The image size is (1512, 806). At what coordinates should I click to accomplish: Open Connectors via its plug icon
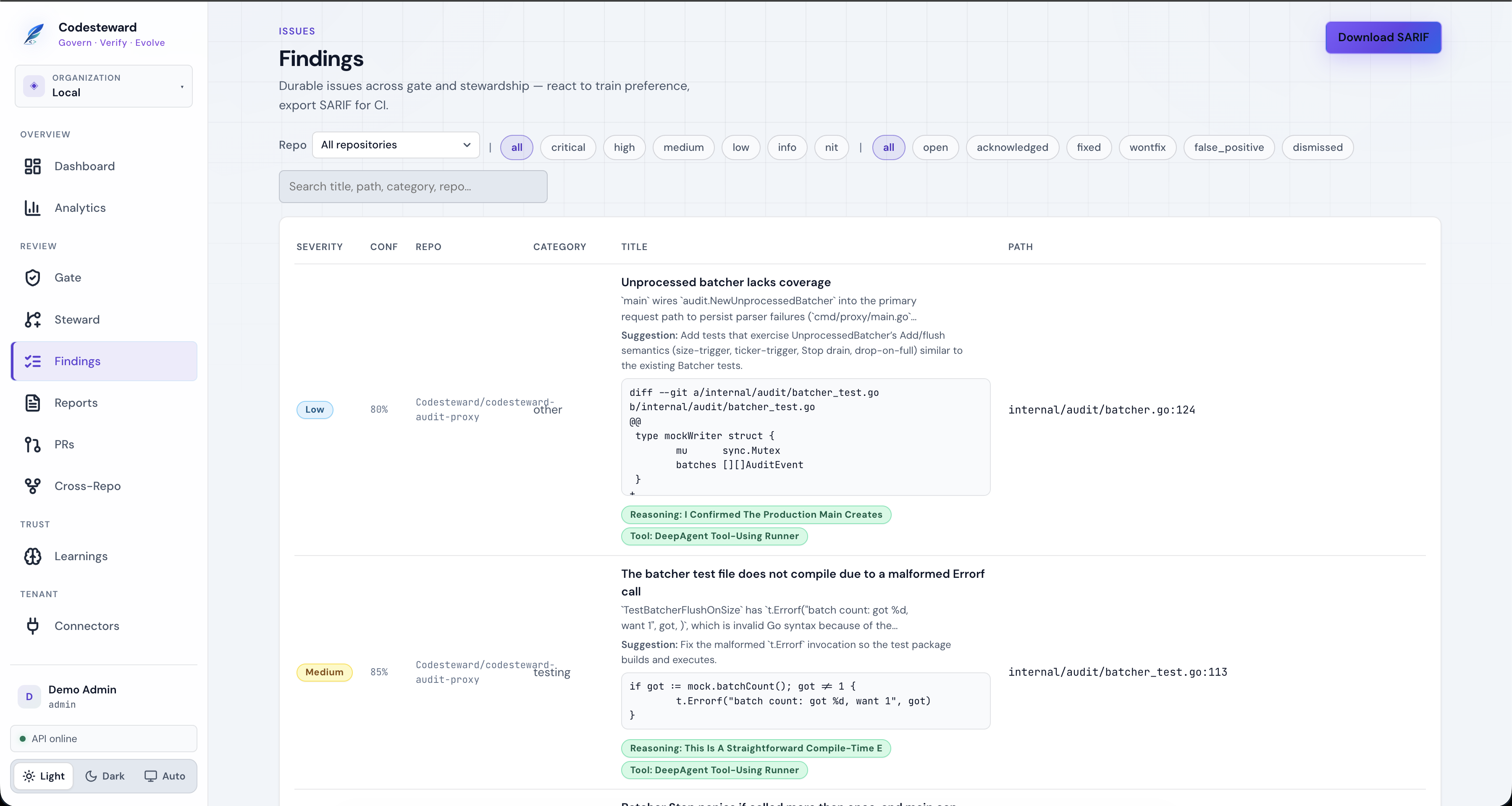click(33, 626)
